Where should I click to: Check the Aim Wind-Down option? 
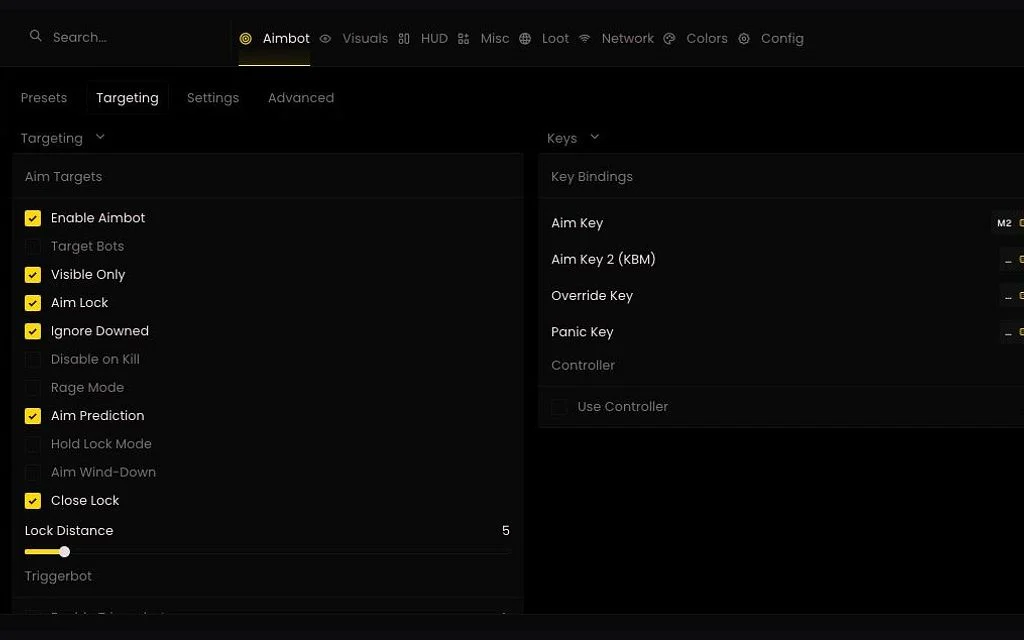pos(33,472)
